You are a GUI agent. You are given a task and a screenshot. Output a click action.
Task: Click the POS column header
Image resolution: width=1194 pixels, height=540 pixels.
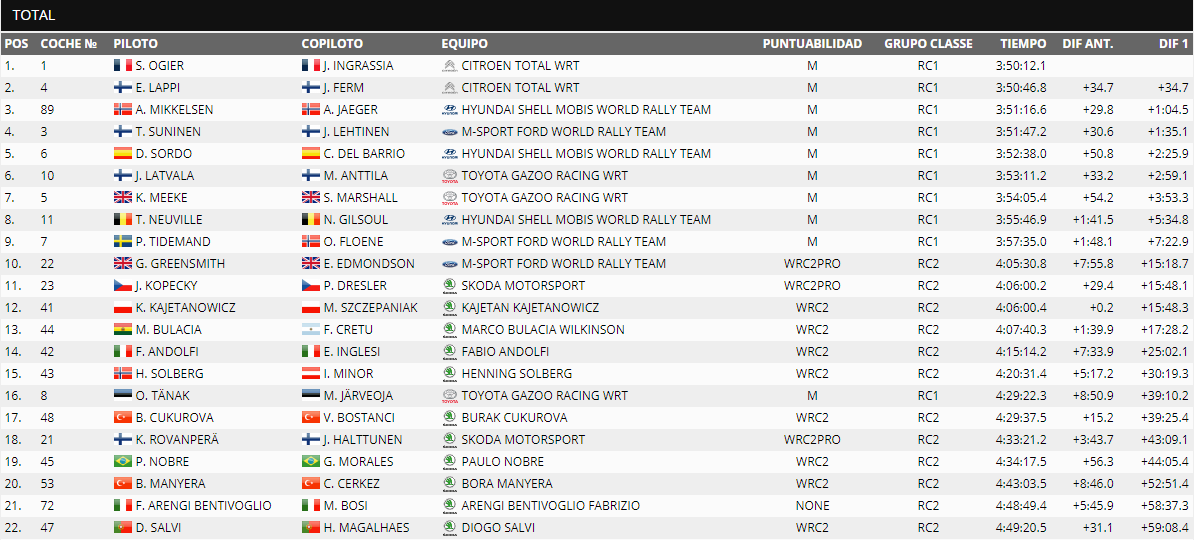pyautogui.click(x=16, y=44)
